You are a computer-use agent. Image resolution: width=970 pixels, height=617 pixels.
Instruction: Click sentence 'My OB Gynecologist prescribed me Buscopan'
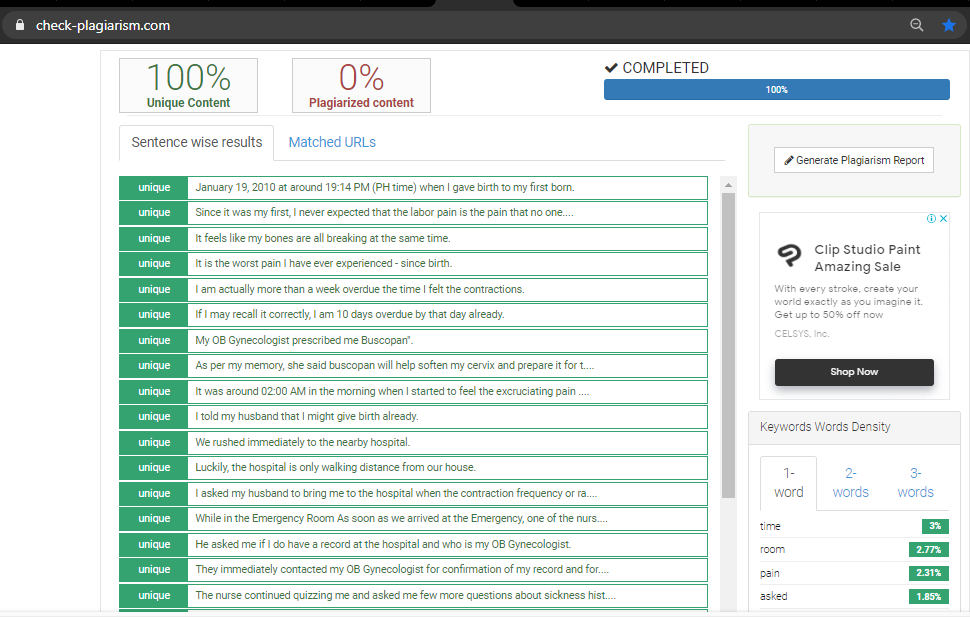click(x=304, y=340)
